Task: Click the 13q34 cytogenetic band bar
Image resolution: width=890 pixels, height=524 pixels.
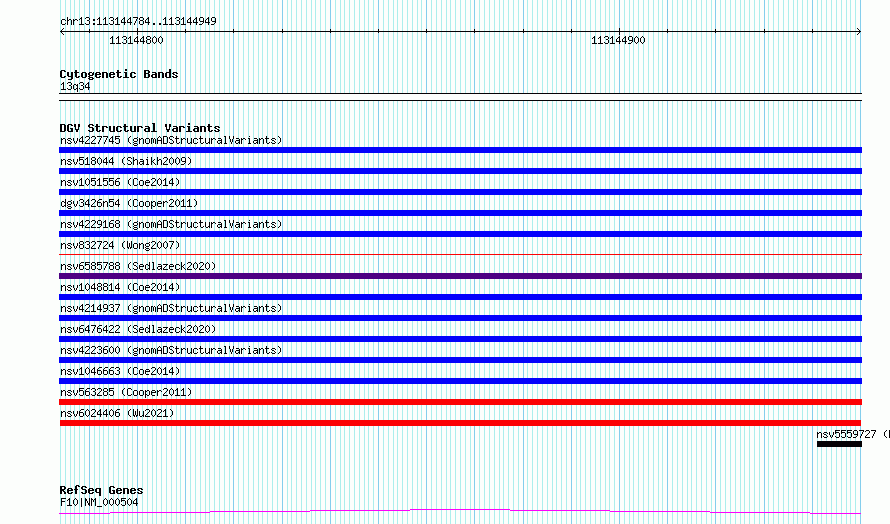Action: (x=460, y=97)
